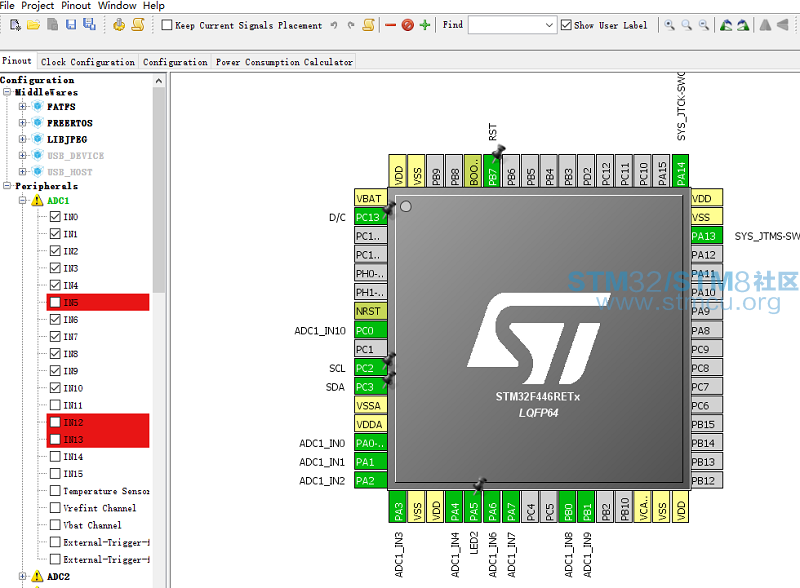Click the VBAT pin on the chip

pyautogui.click(x=370, y=198)
